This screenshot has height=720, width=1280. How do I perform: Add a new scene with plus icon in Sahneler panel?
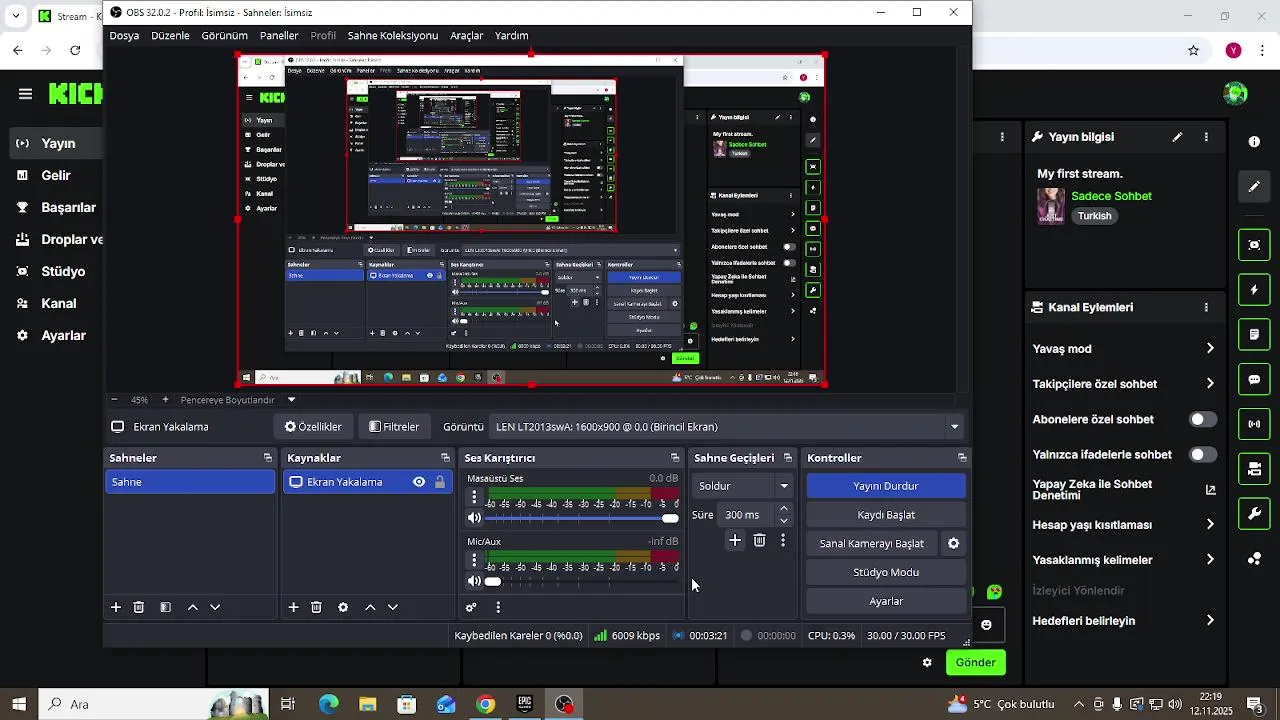coord(116,607)
